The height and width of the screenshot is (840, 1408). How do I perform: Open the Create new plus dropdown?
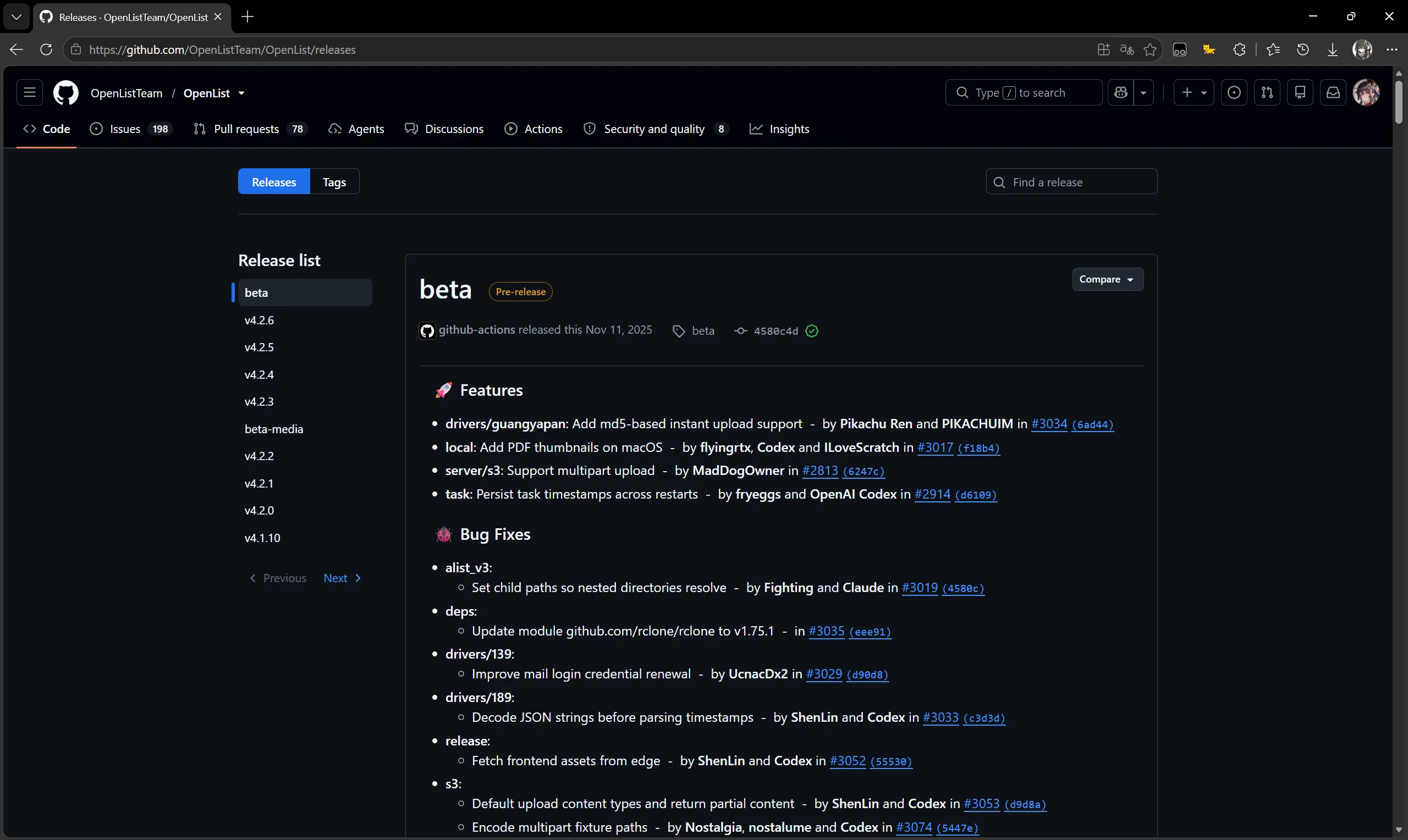coord(1194,92)
